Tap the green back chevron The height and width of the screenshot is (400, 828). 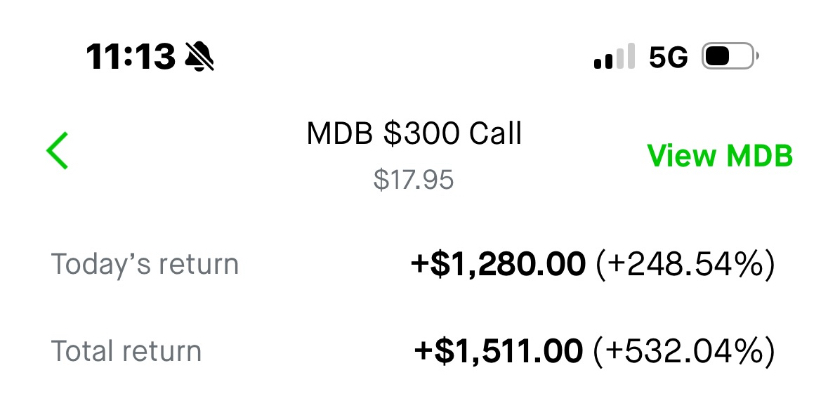pos(57,150)
